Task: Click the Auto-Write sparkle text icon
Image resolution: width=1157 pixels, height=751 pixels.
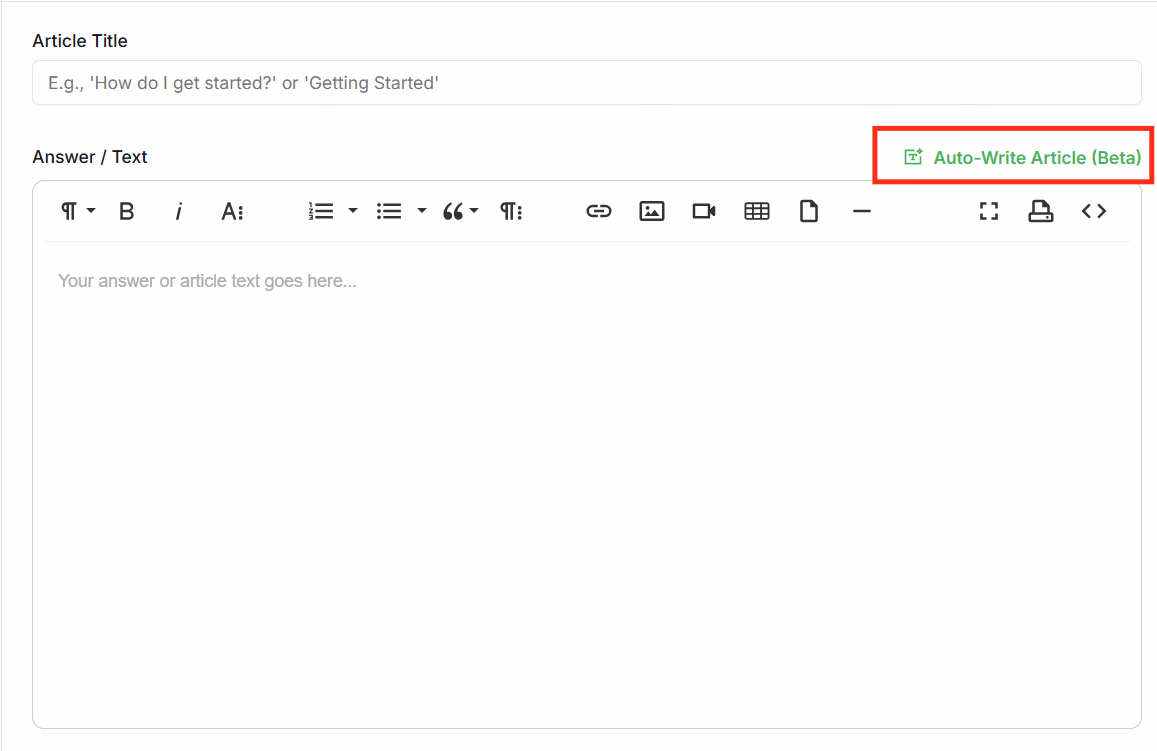Action: click(913, 156)
